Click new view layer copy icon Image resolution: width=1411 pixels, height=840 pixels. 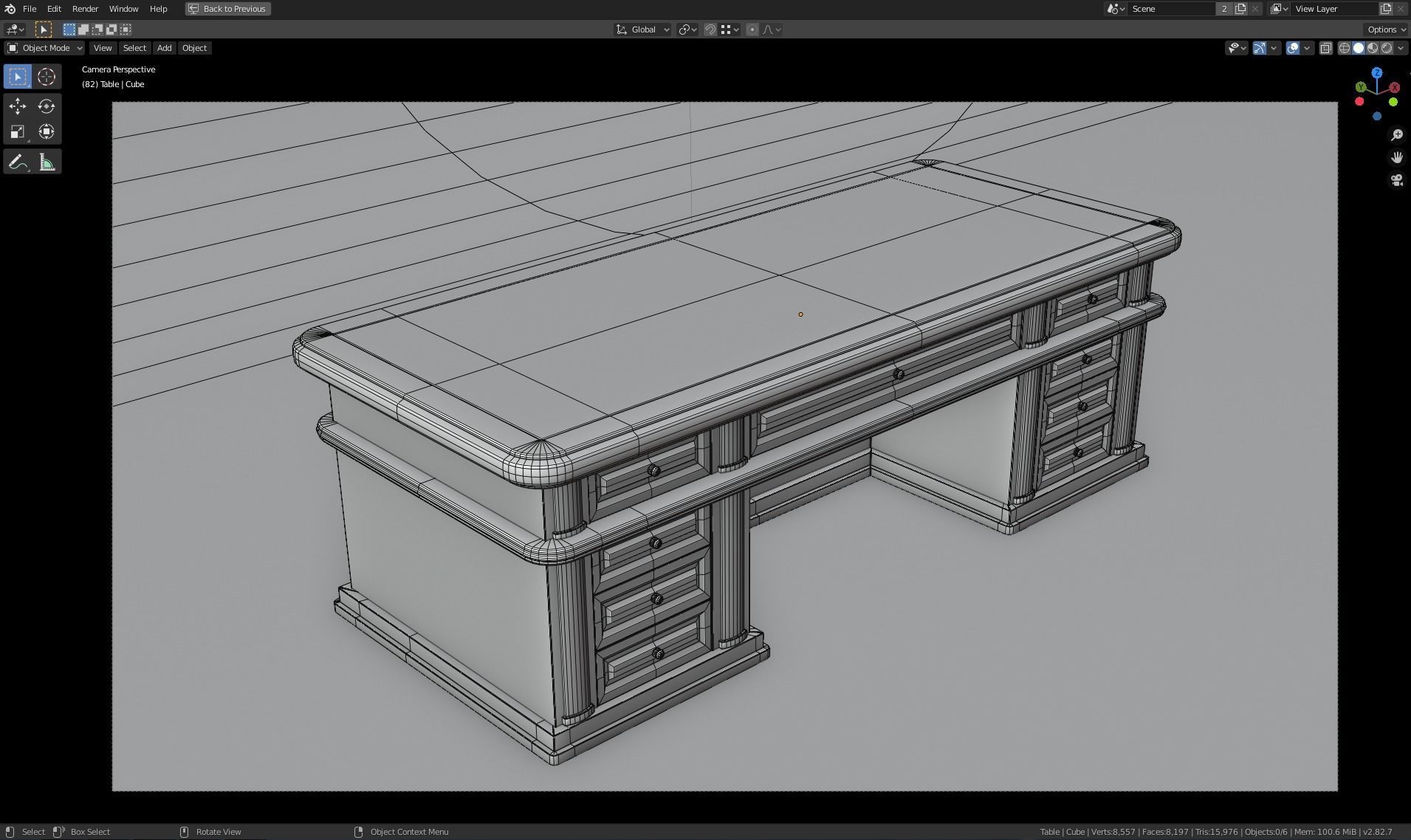point(1386,9)
